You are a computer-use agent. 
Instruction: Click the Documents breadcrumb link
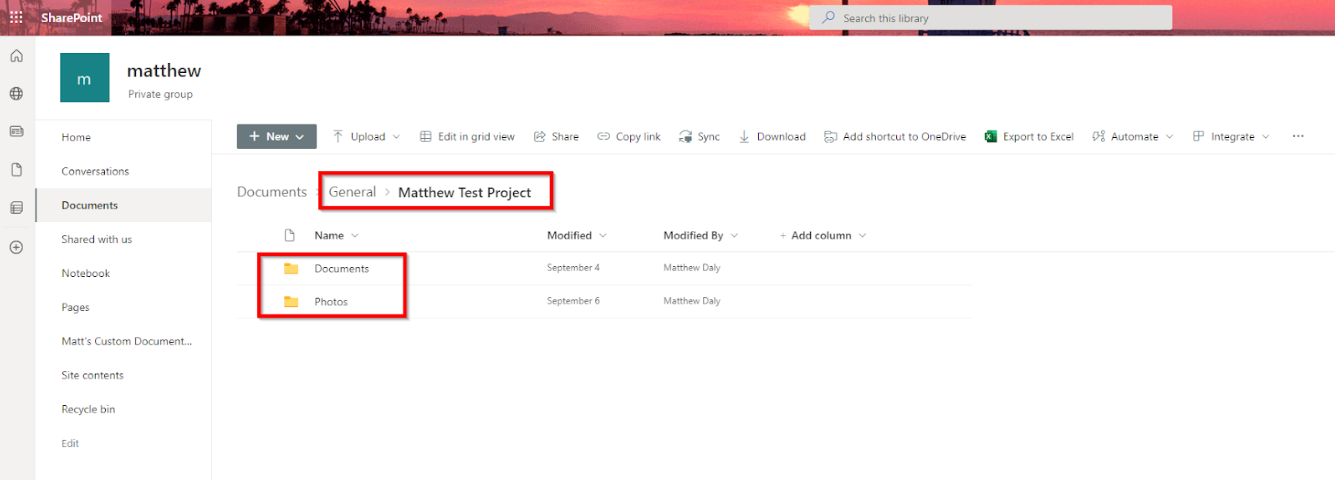coord(272,192)
